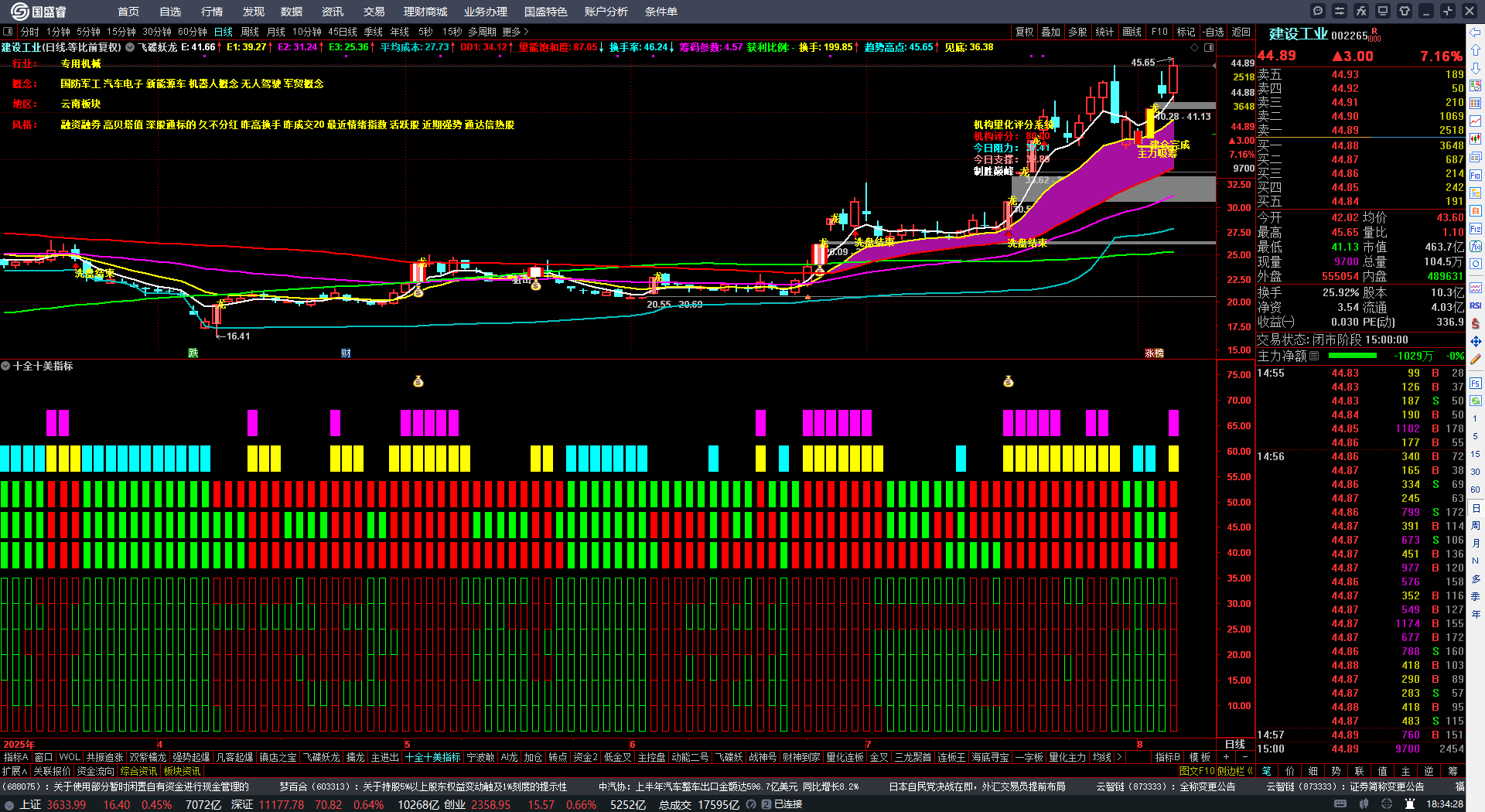Toggle the square button at chart top right
This screenshot has height=812, width=1485.
(x=1209, y=47)
